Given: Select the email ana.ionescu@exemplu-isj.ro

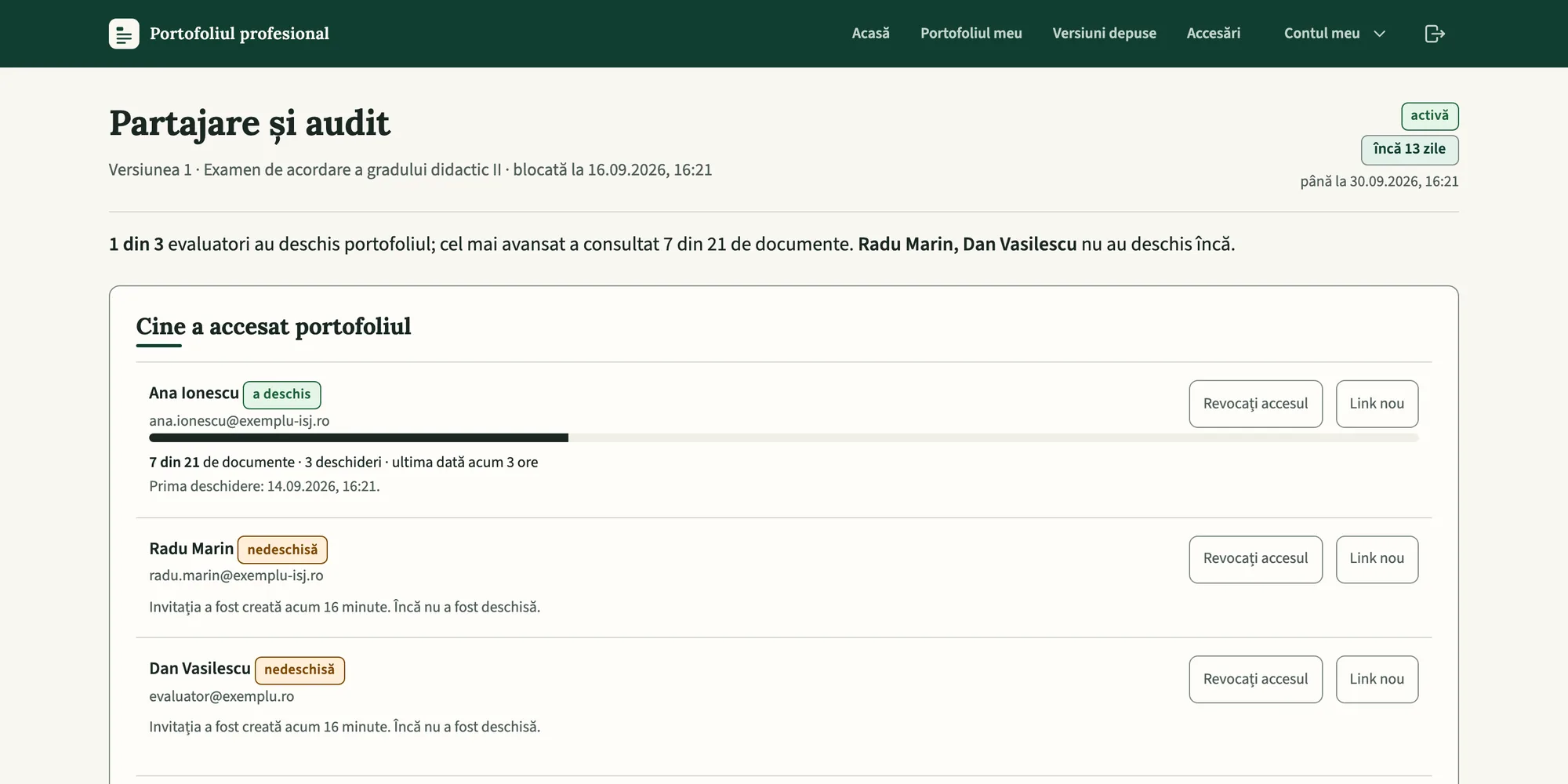Looking at the screenshot, I should click(239, 421).
